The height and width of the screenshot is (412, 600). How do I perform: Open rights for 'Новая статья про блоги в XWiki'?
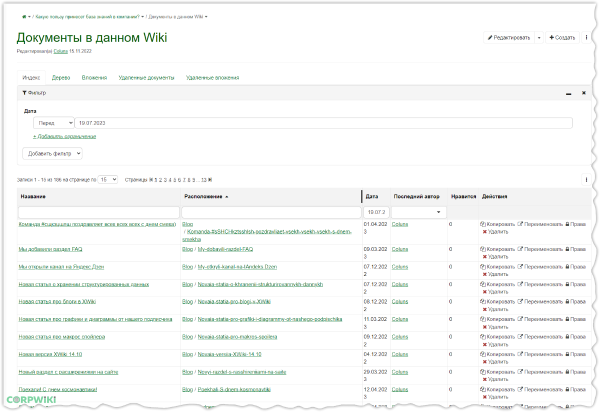point(576,302)
